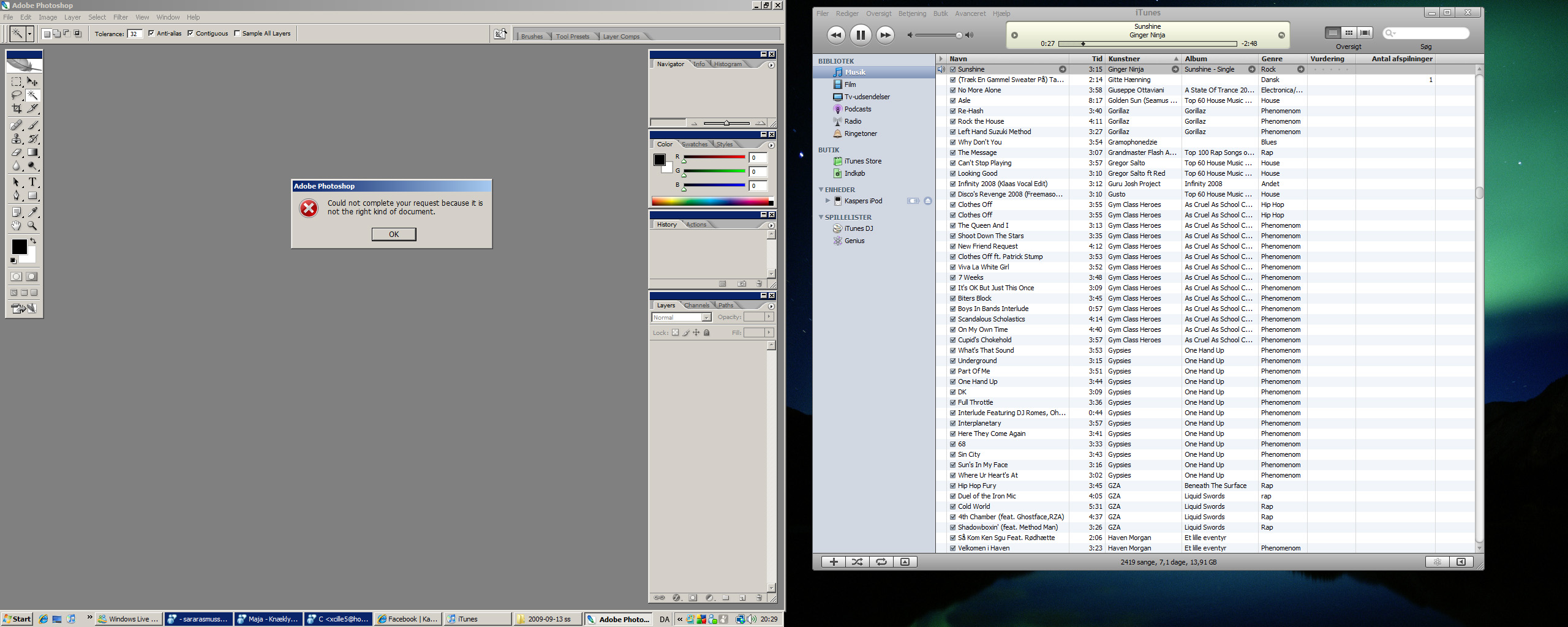
Task: Select the Healing Brush tool
Action: click(x=17, y=126)
